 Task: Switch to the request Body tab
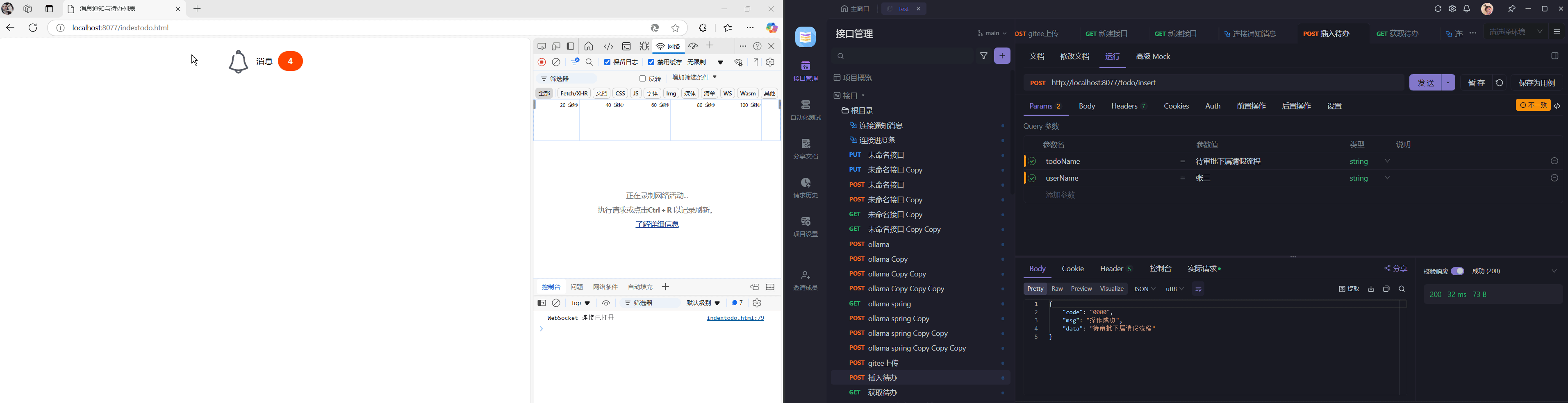(x=1086, y=106)
